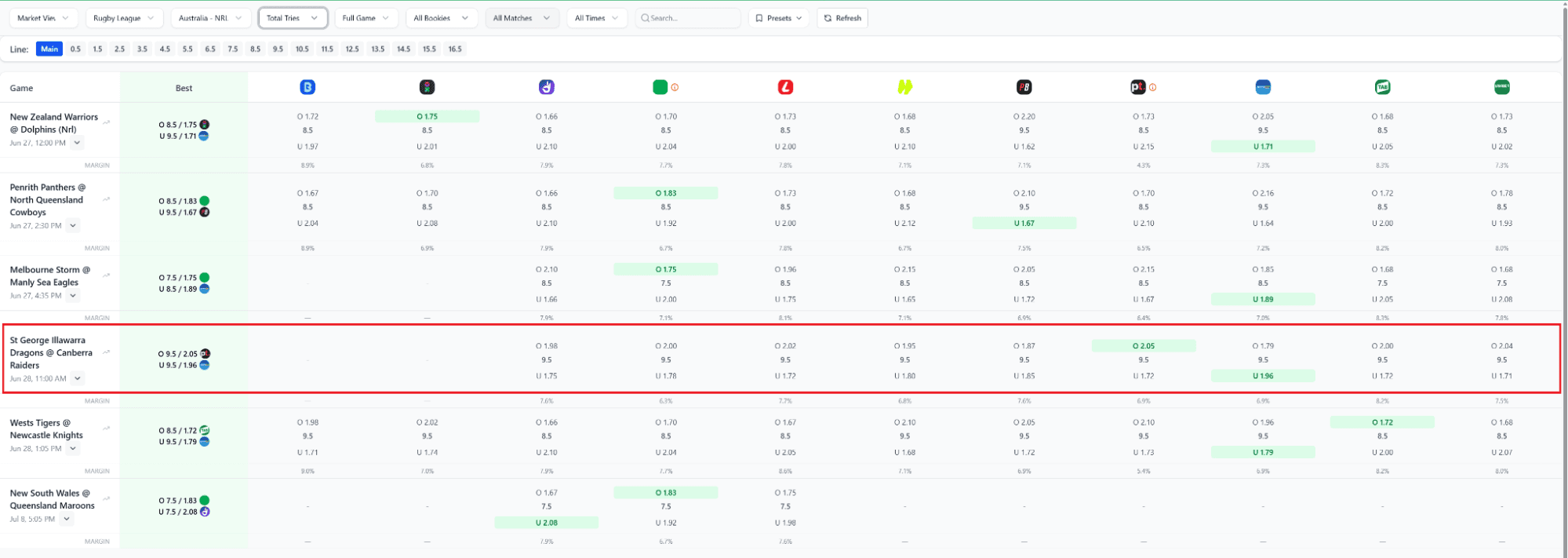Image resolution: width=1568 pixels, height=558 pixels.
Task: Click the blue B bookmaker icon column header
Action: (307, 87)
